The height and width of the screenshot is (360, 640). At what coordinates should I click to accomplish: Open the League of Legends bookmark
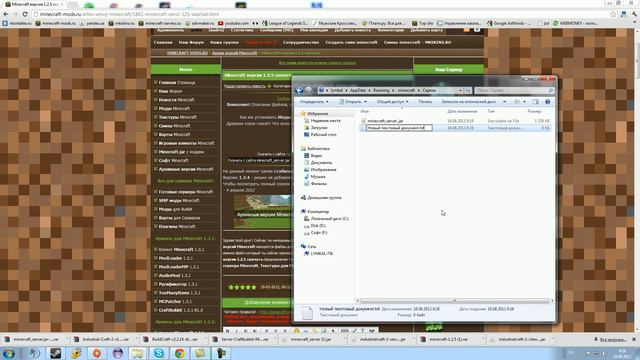tap(285, 23)
